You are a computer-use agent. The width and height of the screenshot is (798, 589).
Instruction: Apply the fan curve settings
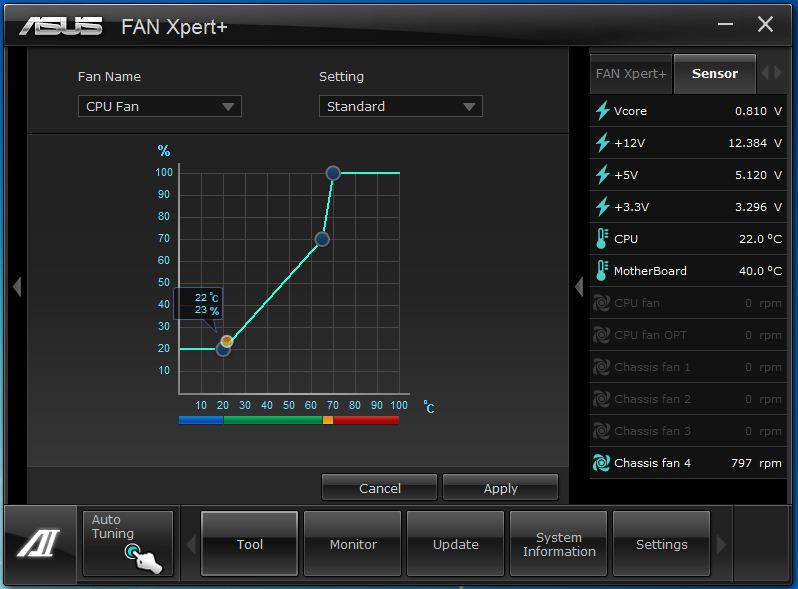[501, 488]
